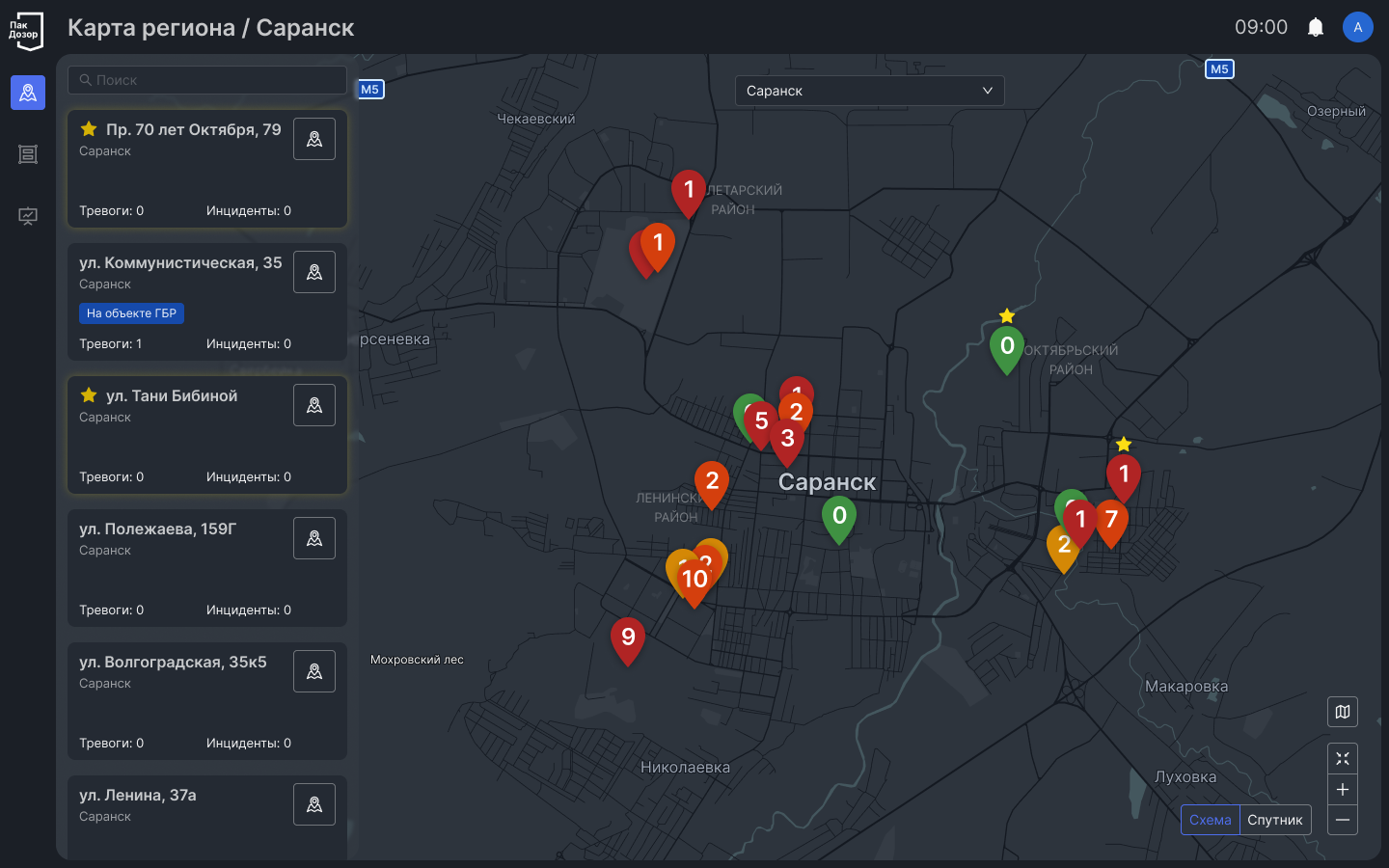1389x868 pixels.
Task: Expand the Саранск city dropdown
Action: (869, 91)
